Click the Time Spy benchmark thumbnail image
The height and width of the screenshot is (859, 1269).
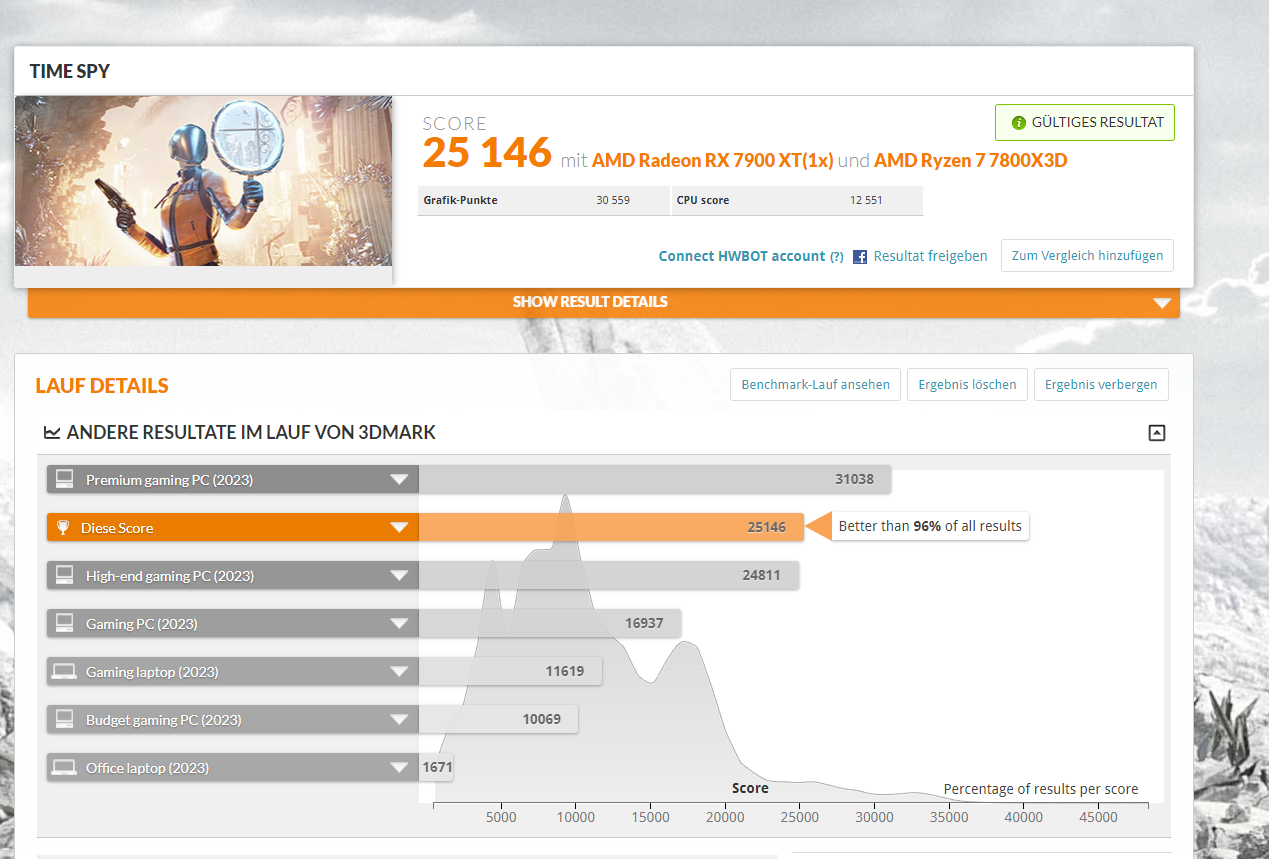[204, 181]
